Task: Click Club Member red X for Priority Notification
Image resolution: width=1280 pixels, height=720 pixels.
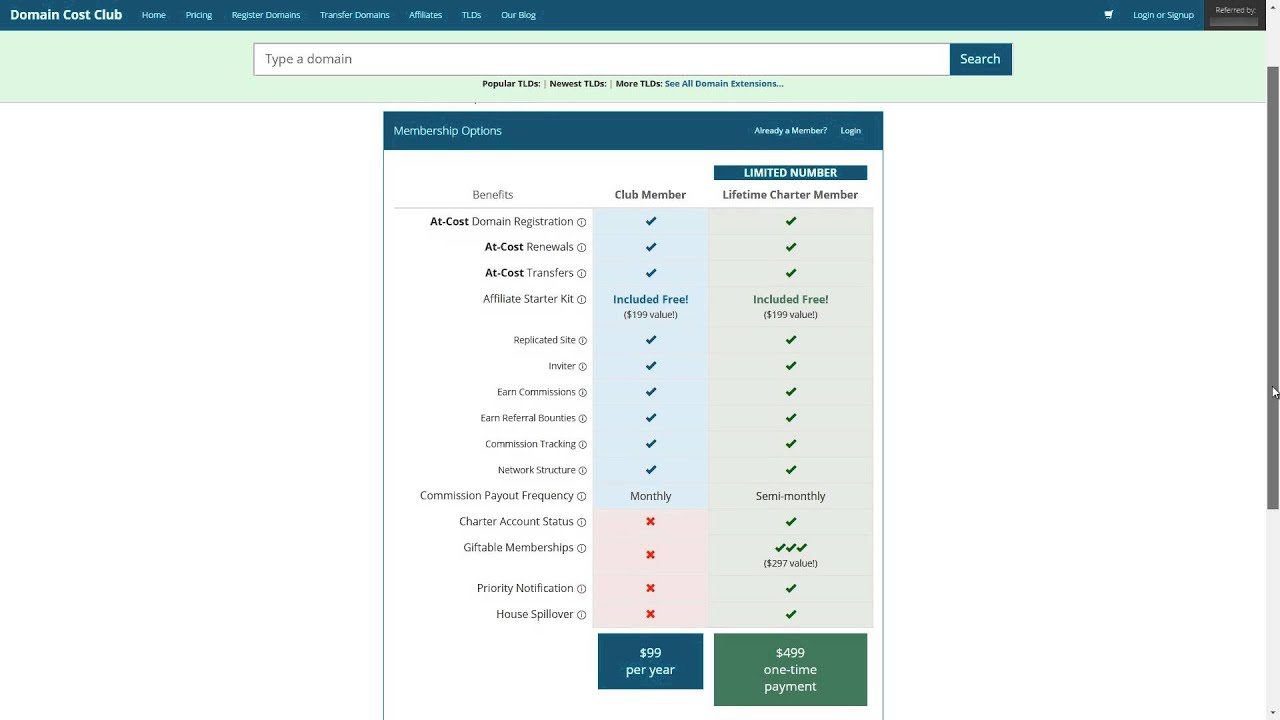Action: click(x=650, y=589)
